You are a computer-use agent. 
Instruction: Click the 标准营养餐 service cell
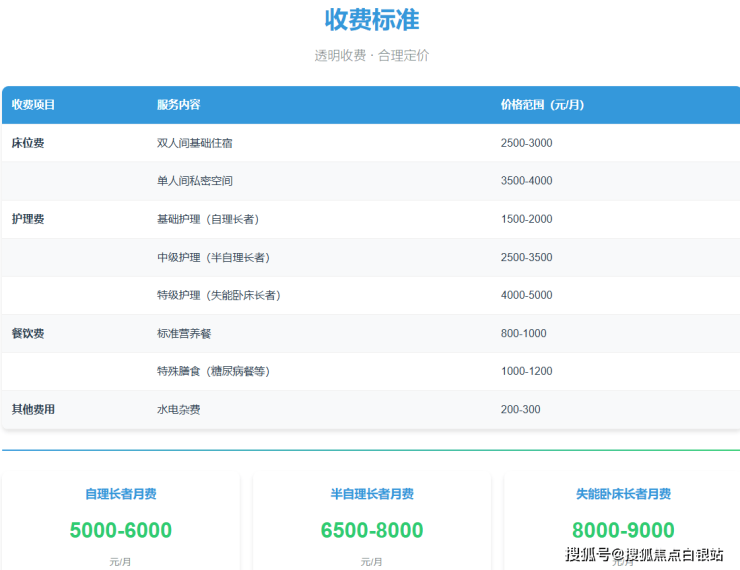(x=184, y=333)
